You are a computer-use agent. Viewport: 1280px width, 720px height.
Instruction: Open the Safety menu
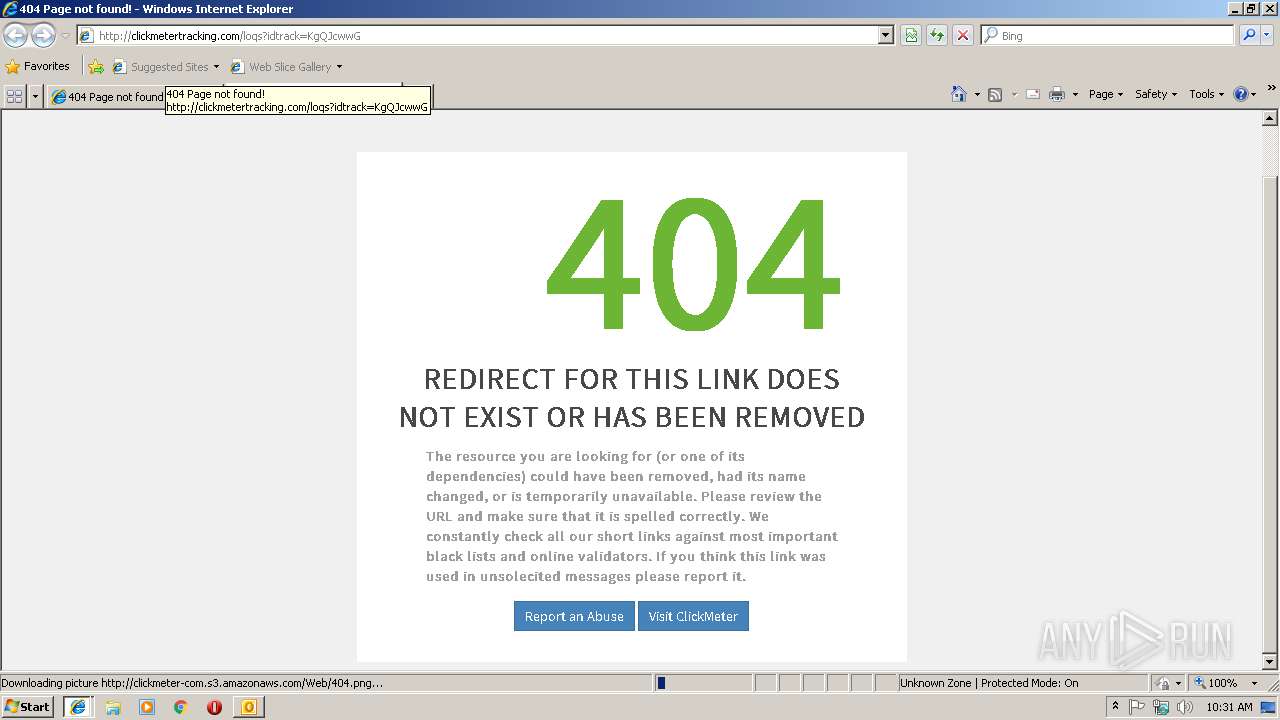pyautogui.click(x=1156, y=94)
